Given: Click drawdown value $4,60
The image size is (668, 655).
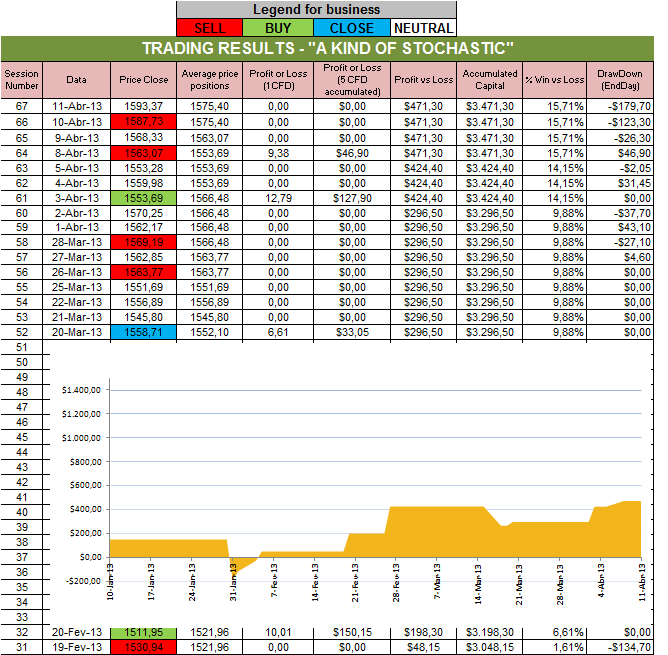Looking at the screenshot, I should coord(620,257).
